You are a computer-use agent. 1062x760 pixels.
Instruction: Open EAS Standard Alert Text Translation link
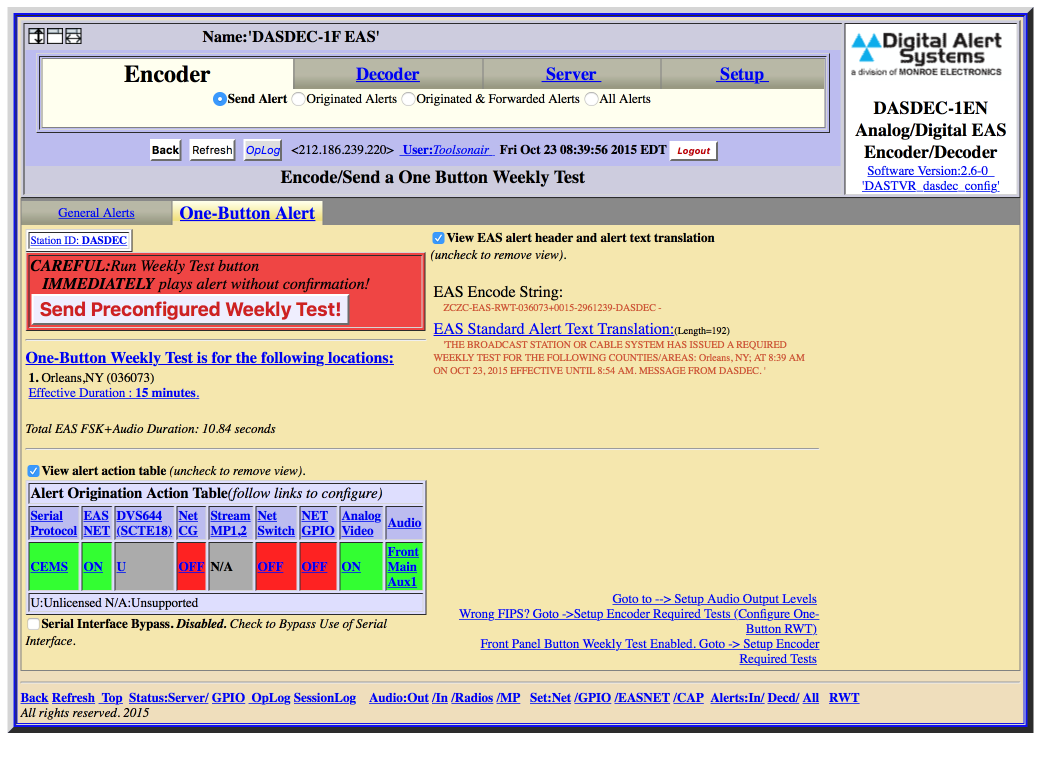point(554,329)
